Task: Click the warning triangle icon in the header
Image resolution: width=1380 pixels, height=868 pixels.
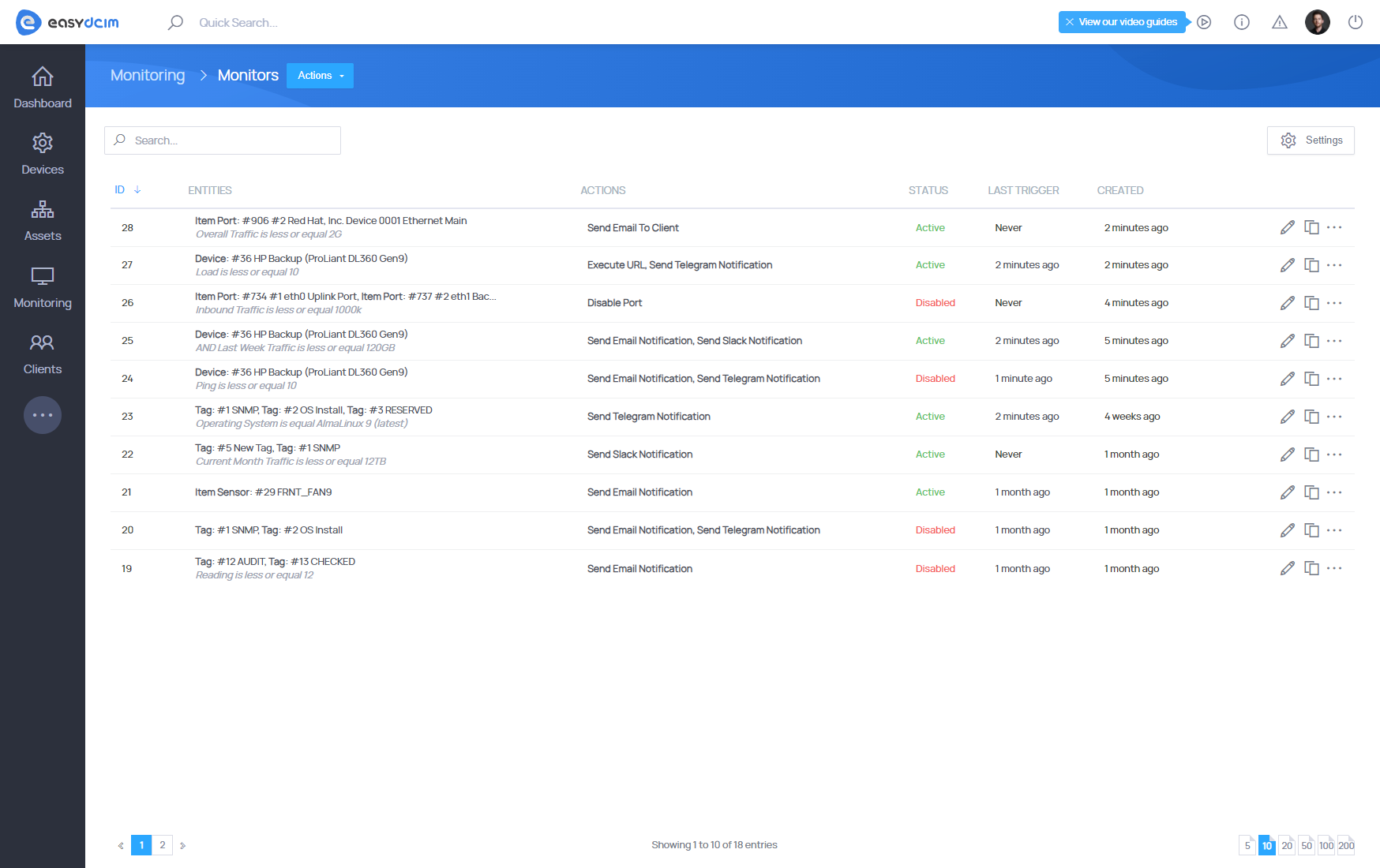Action: coord(1279,23)
